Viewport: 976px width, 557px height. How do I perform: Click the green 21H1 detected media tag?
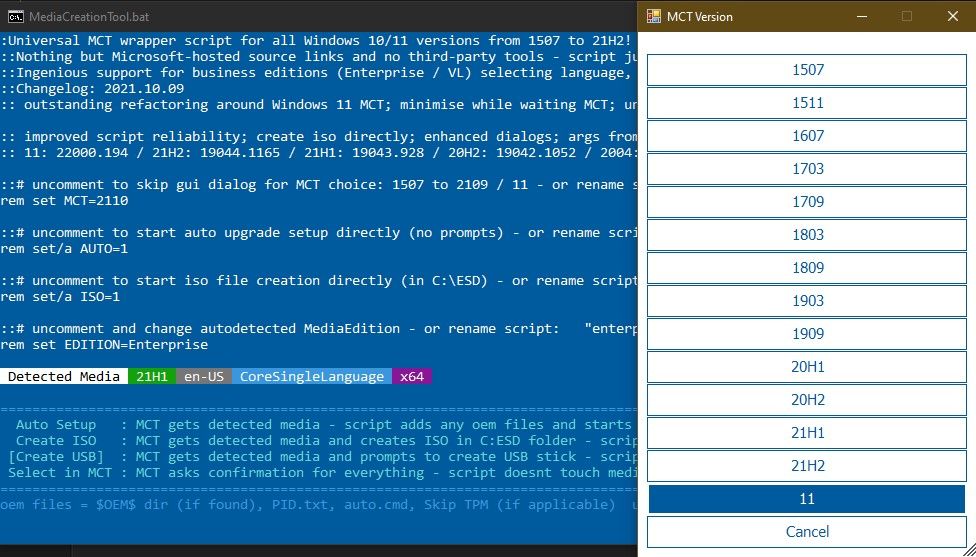pyautogui.click(x=152, y=377)
